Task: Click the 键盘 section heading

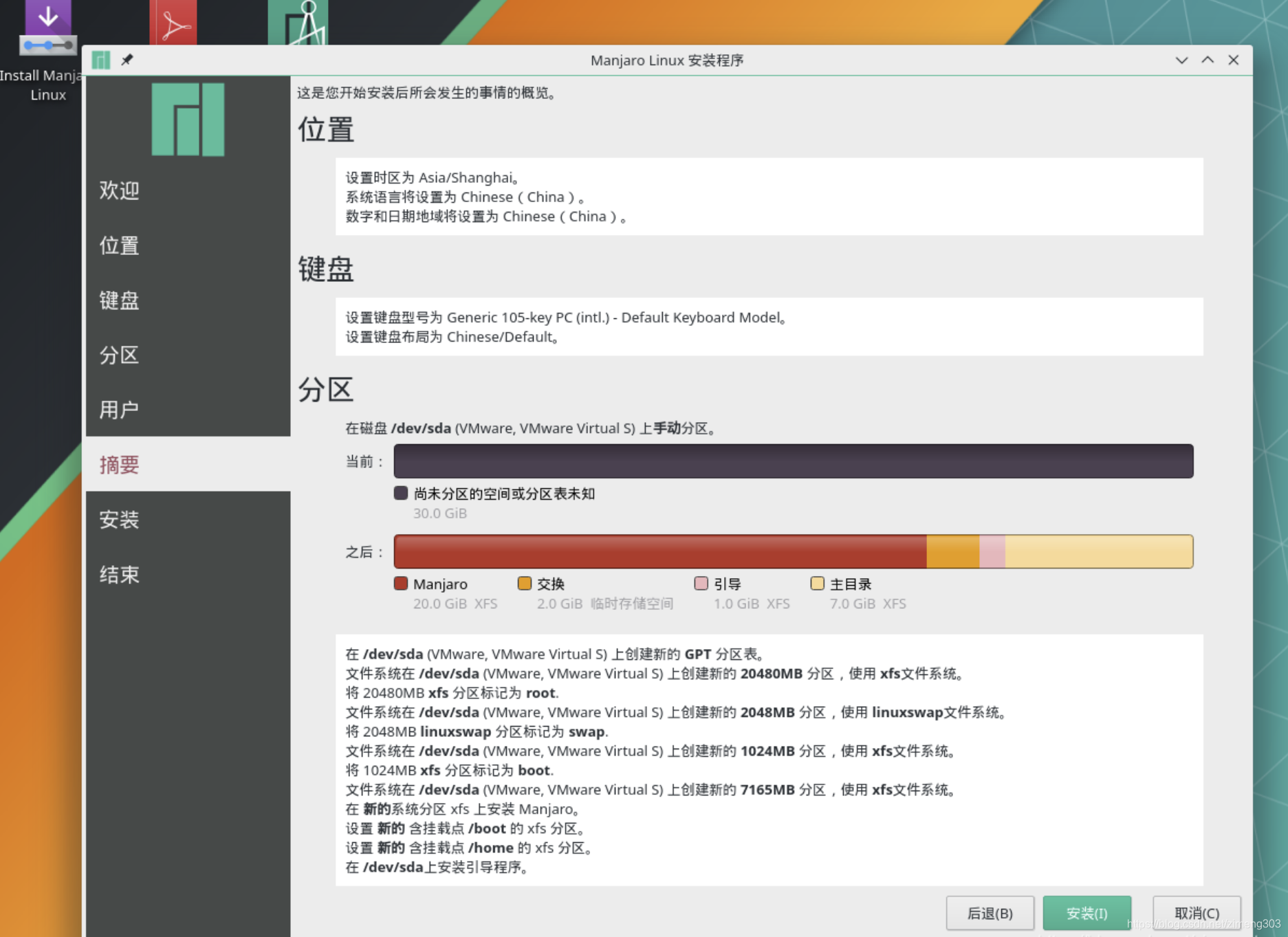Action: point(326,269)
